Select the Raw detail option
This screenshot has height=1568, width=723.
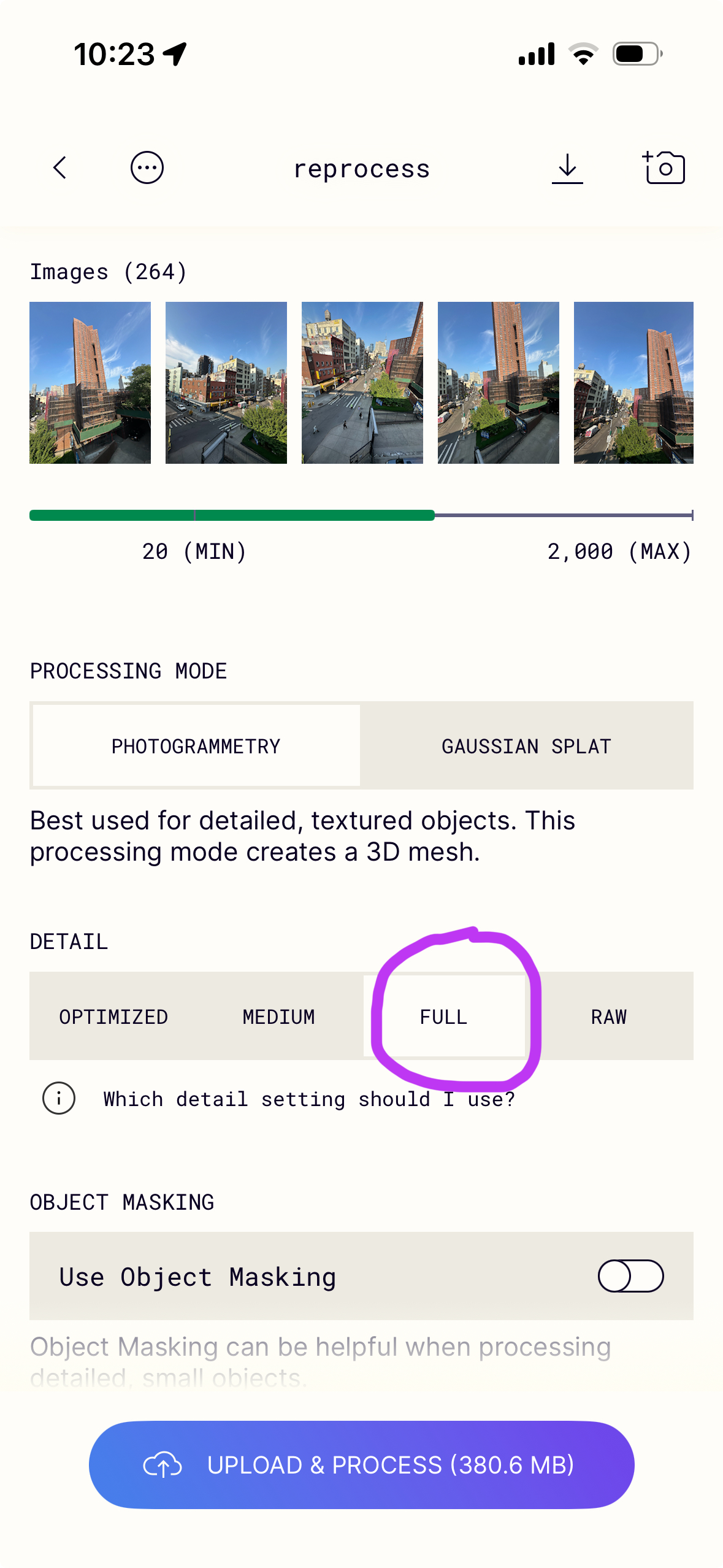609,1017
